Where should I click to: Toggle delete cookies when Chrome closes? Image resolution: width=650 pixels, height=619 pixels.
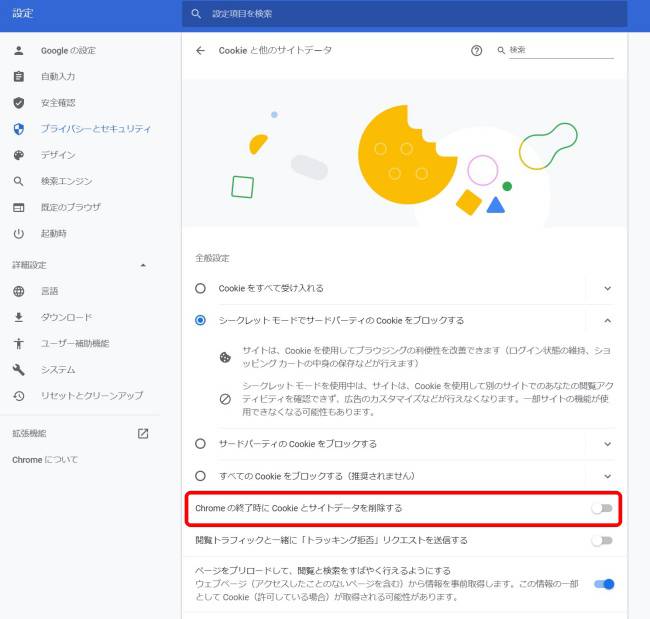coord(602,508)
